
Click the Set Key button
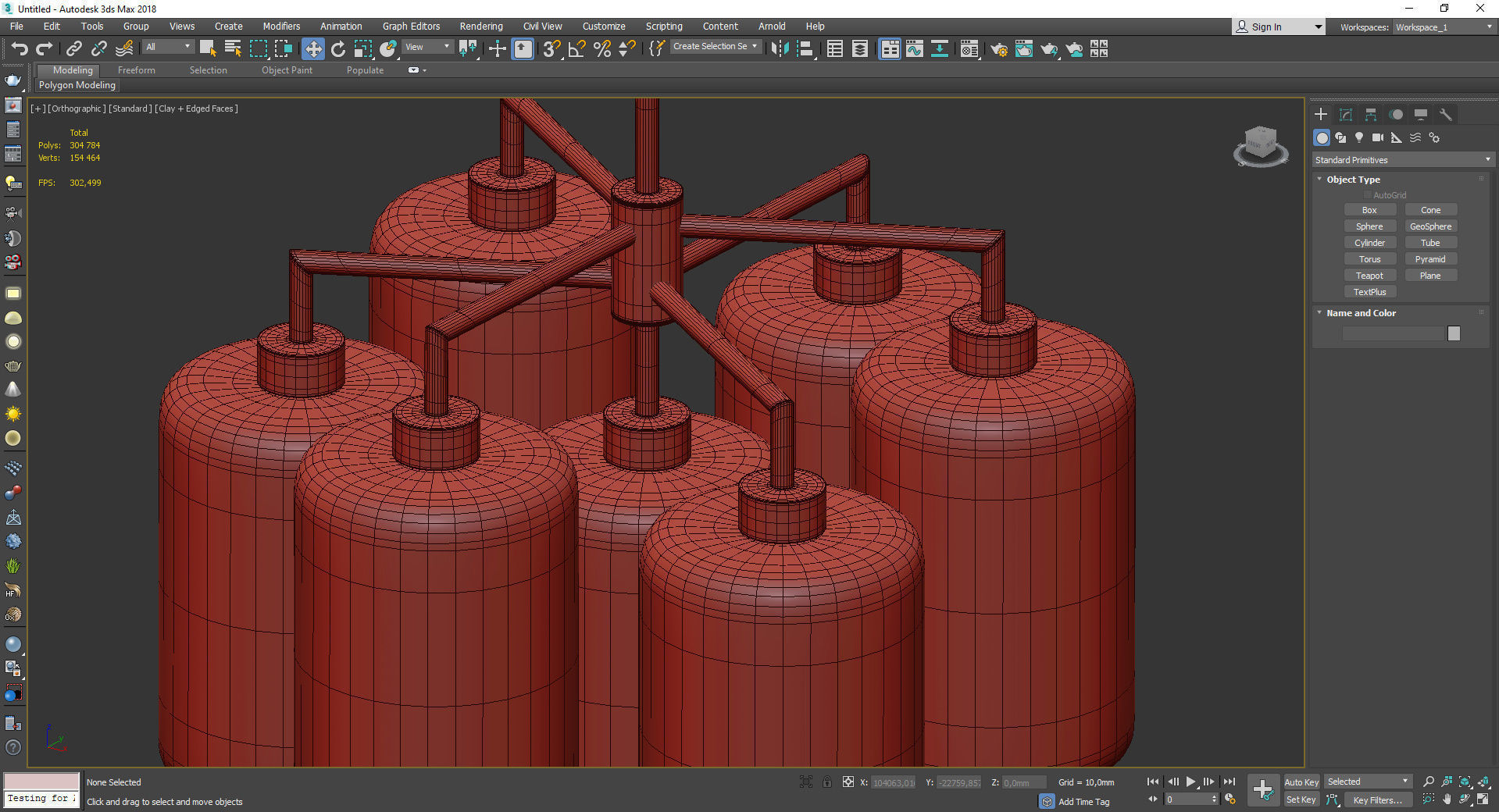pos(1301,800)
